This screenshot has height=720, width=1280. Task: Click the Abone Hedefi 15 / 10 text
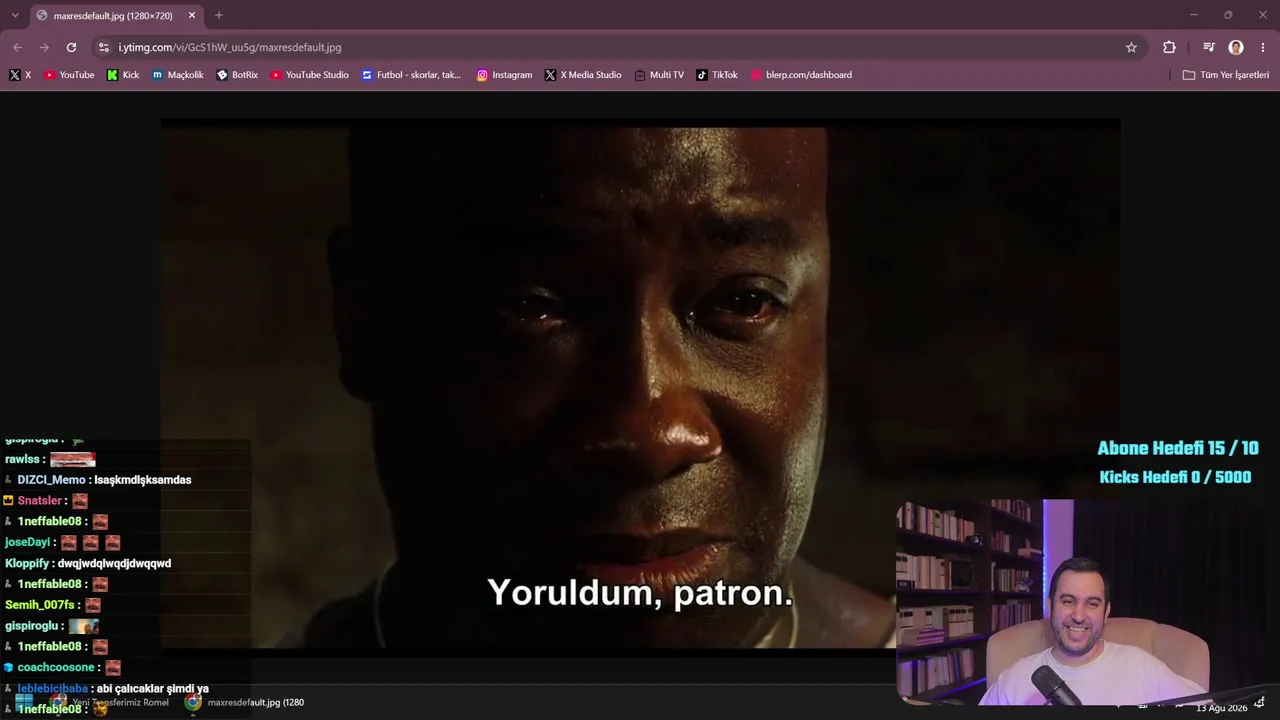pos(1178,448)
